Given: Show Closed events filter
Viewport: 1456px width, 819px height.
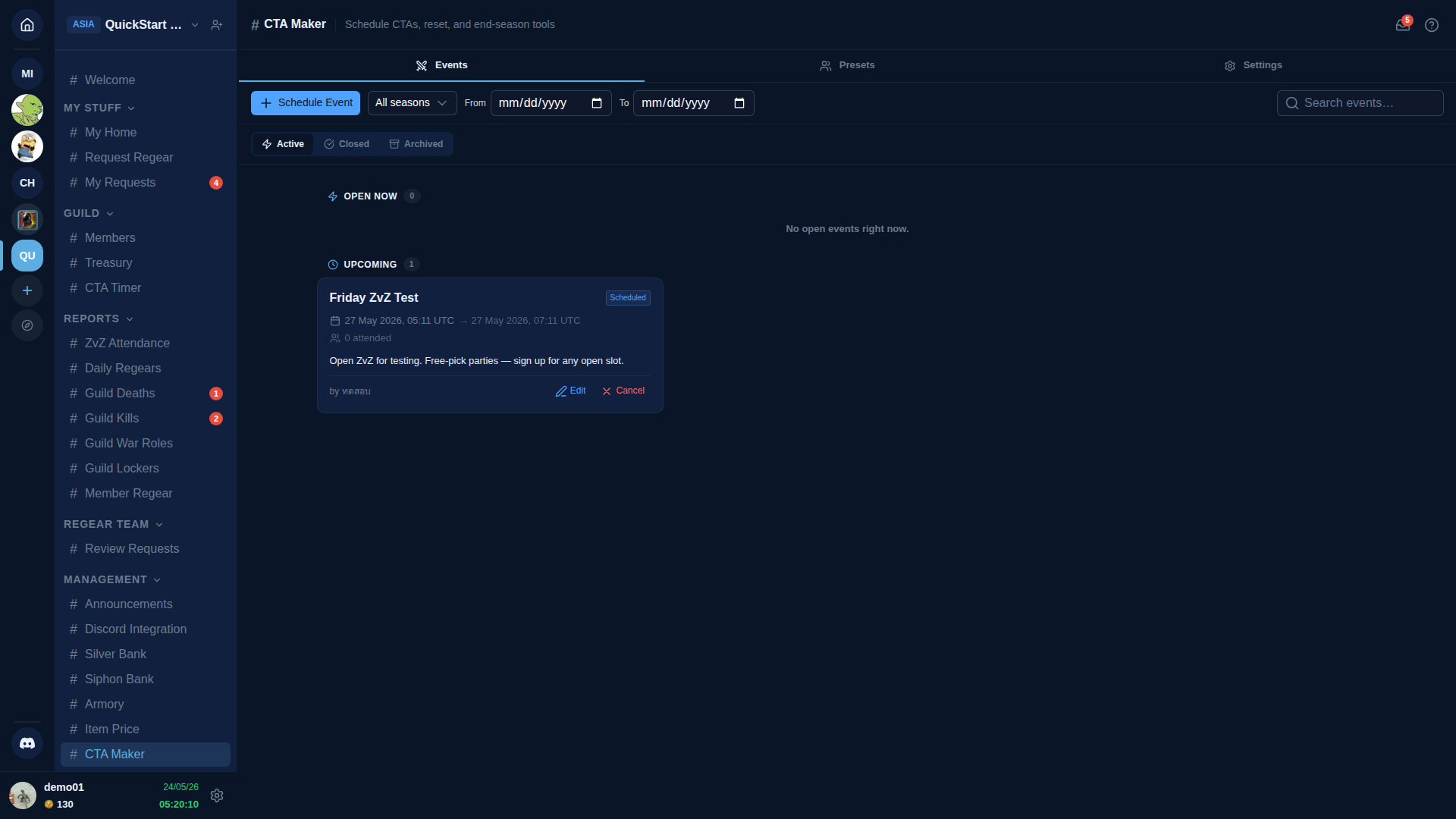Looking at the screenshot, I should point(347,144).
